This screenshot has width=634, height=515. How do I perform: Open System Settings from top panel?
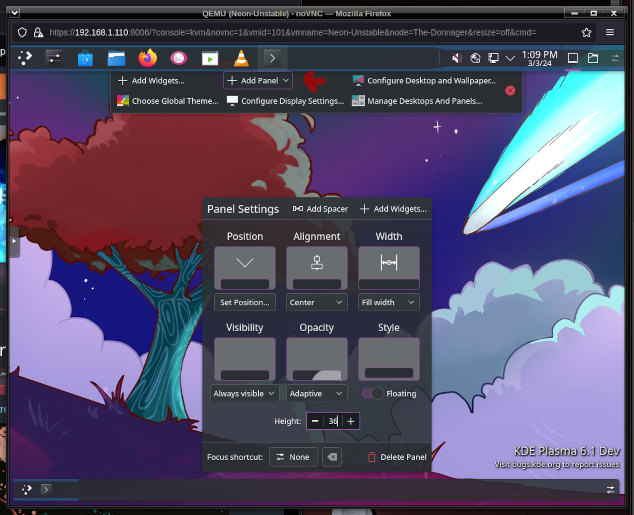click(x=54, y=58)
